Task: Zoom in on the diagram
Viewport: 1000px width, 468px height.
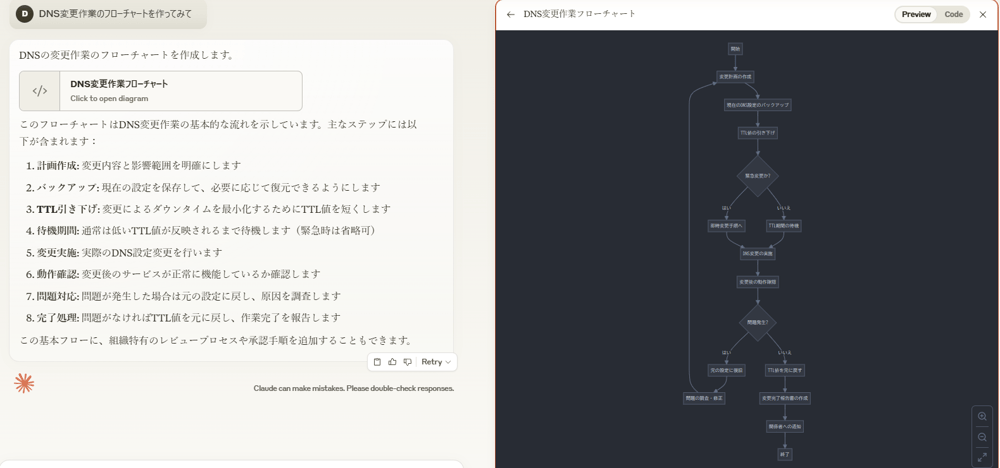Action: point(982,416)
